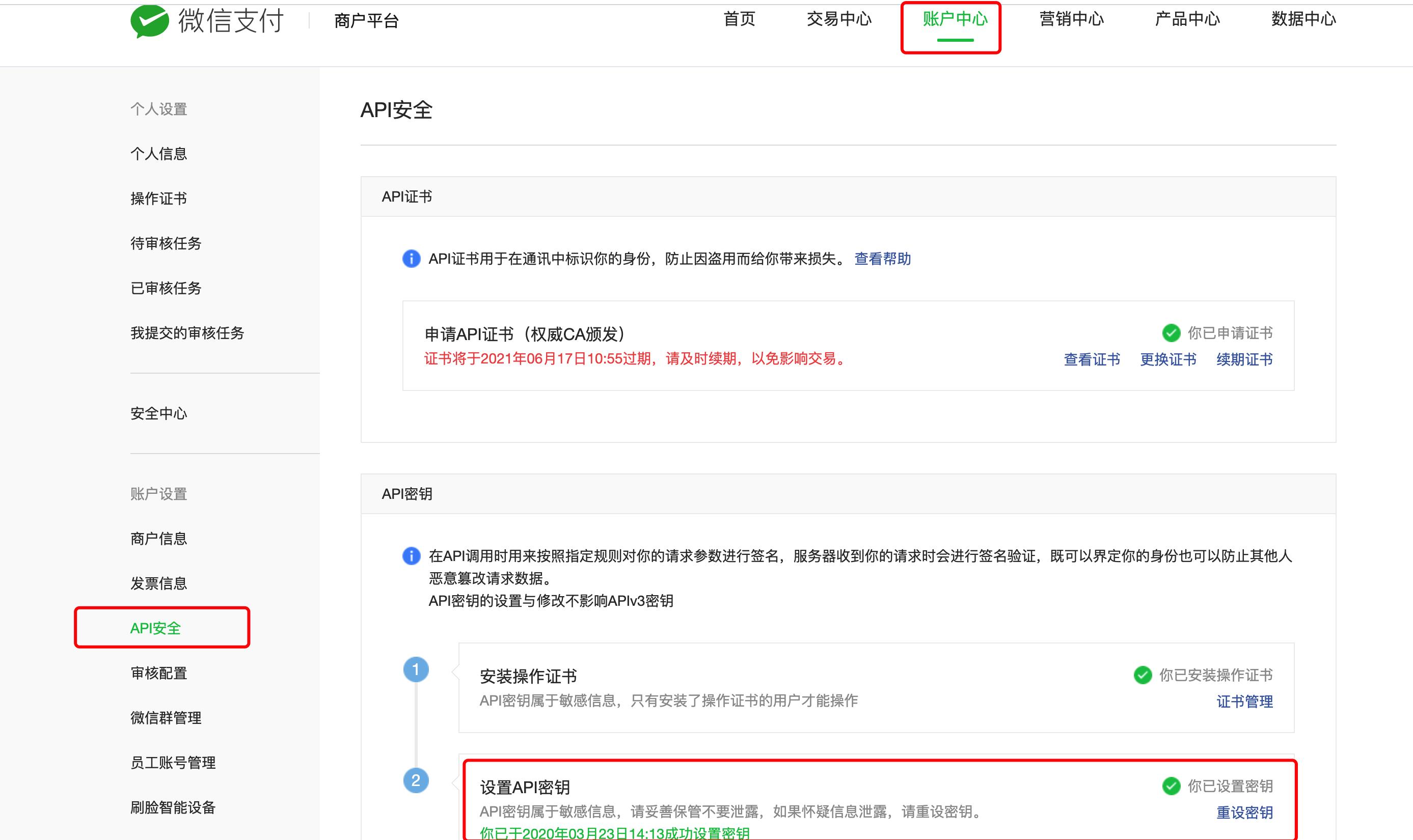This screenshot has width=1413, height=840.
Task: Open 已审核任务 sidebar entry
Action: pos(166,288)
